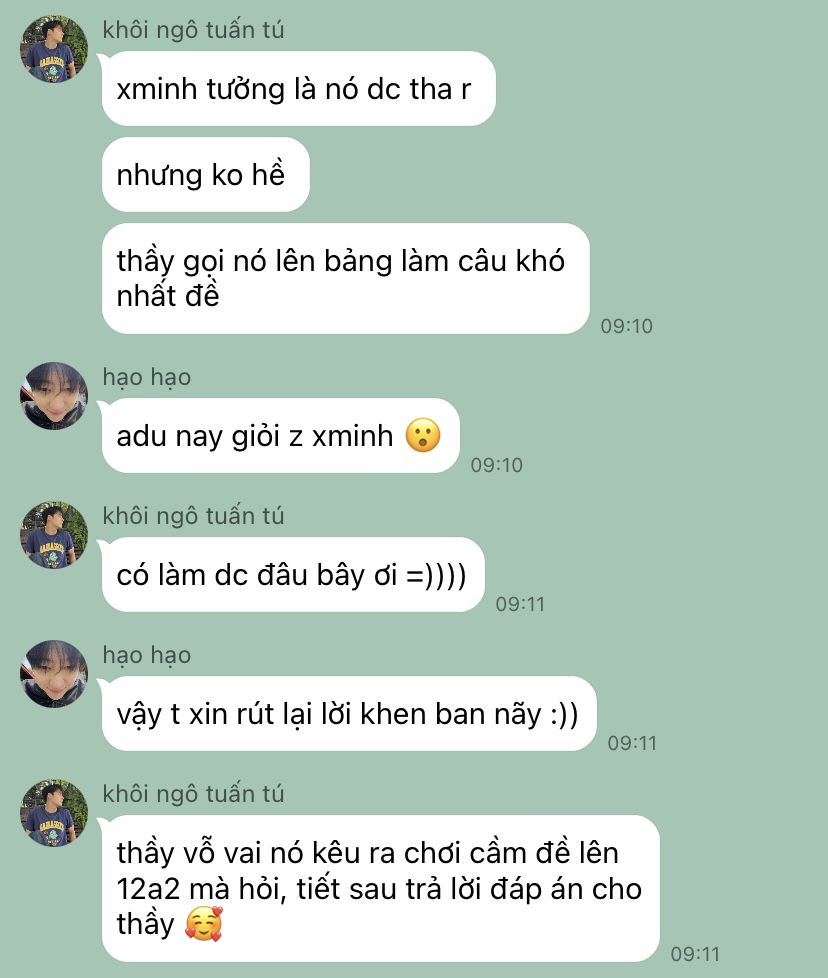Select the "nhưng ko hề" message bubble
The height and width of the screenshot is (978, 828).
[x=206, y=175]
